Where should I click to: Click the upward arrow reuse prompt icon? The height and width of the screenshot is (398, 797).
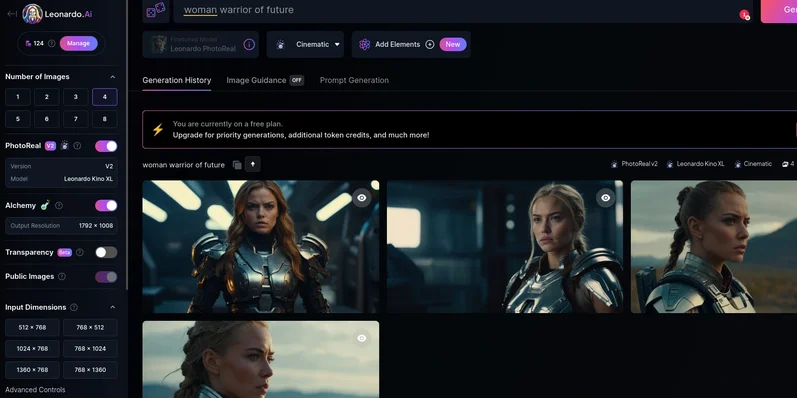click(x=253, y=164)
